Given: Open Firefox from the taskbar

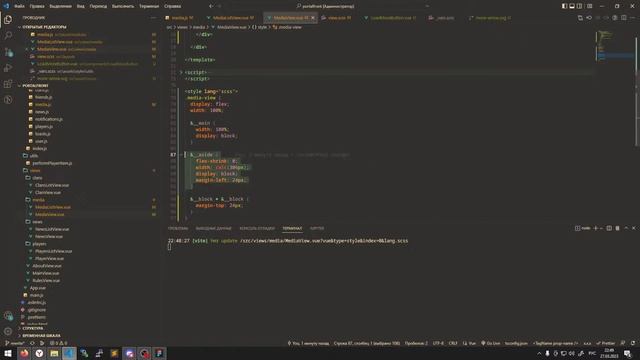Looking at the screenshot, I should pyautogui.click(x=24, y=353).
